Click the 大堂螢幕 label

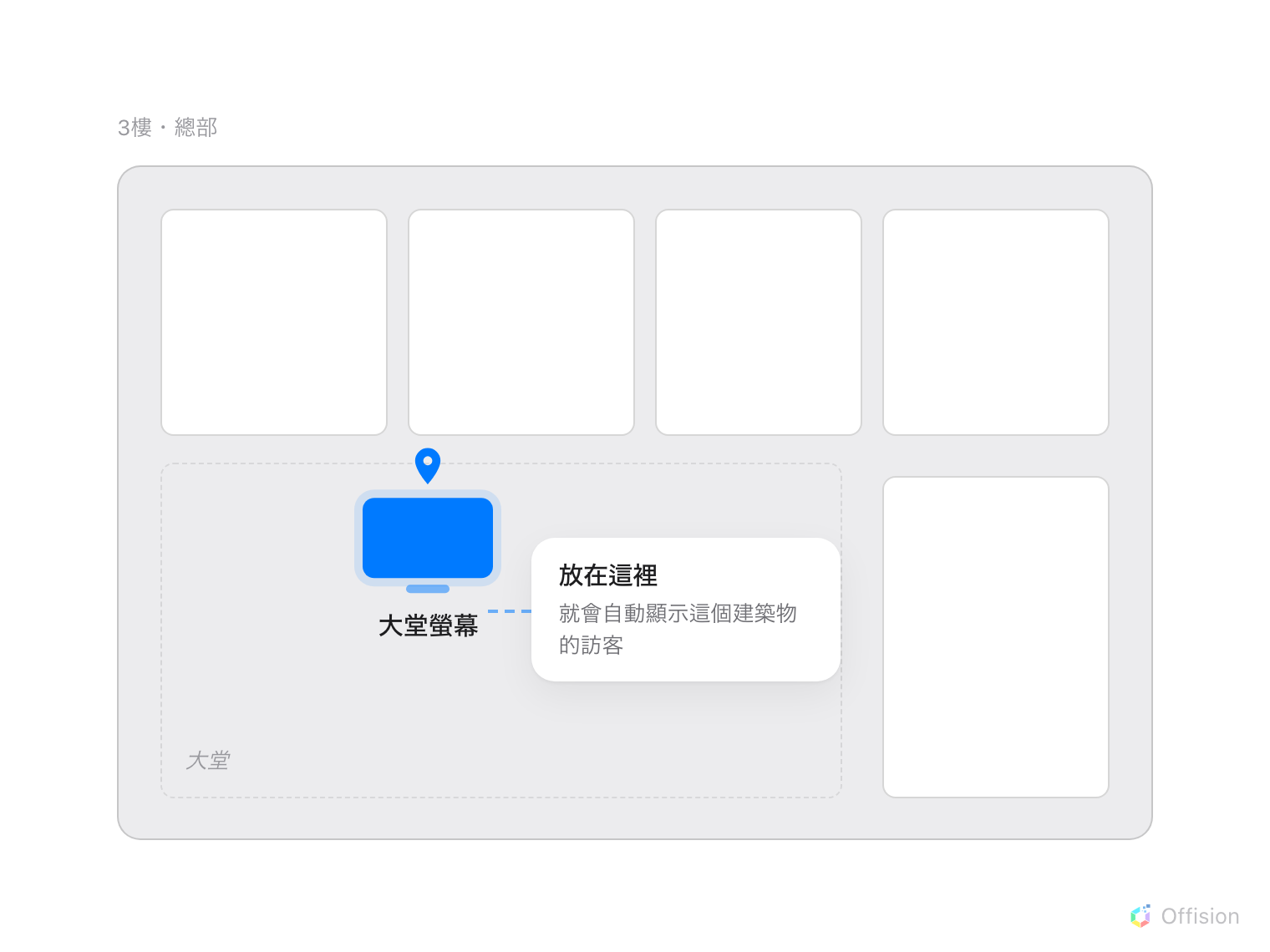coord(428,625)
